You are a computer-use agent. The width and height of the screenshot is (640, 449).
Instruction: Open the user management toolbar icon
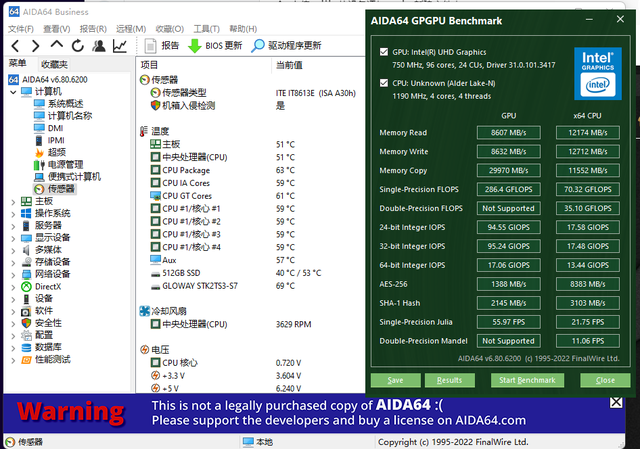tap(98, 46)
